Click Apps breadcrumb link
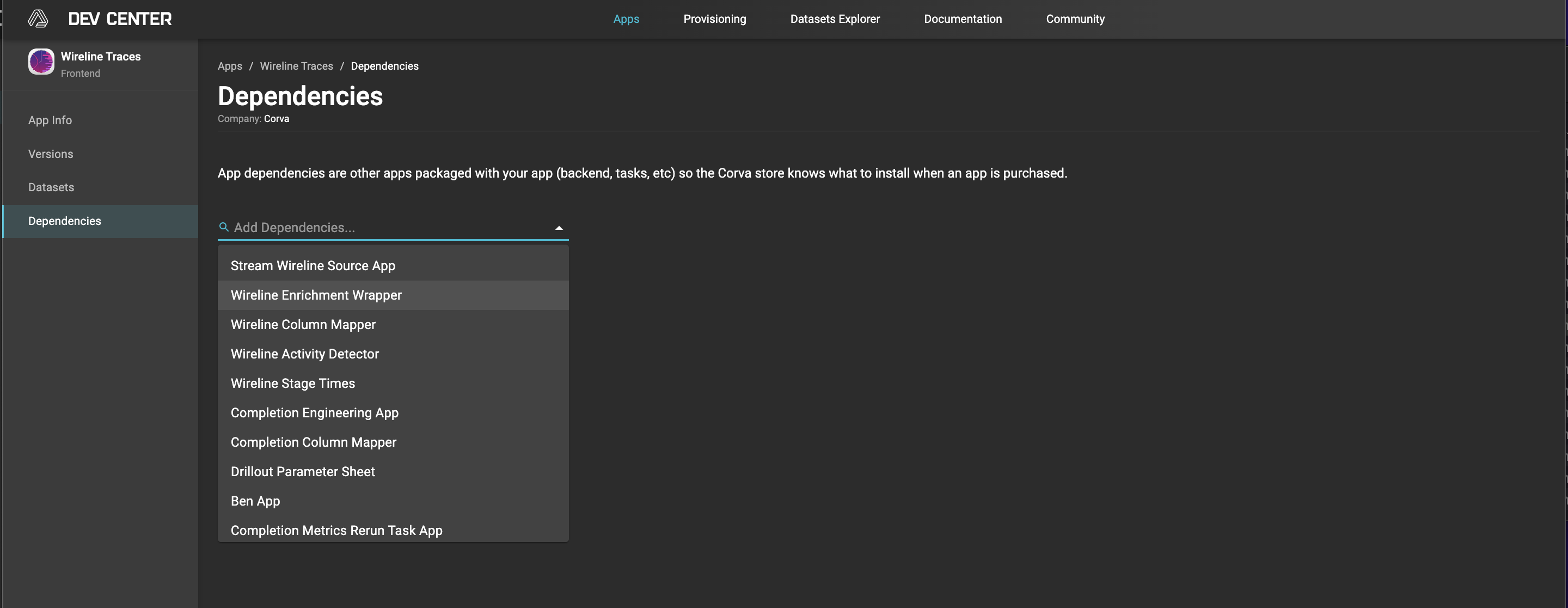The width and height of the screenshot is (1568, 608). click(230, 66)
